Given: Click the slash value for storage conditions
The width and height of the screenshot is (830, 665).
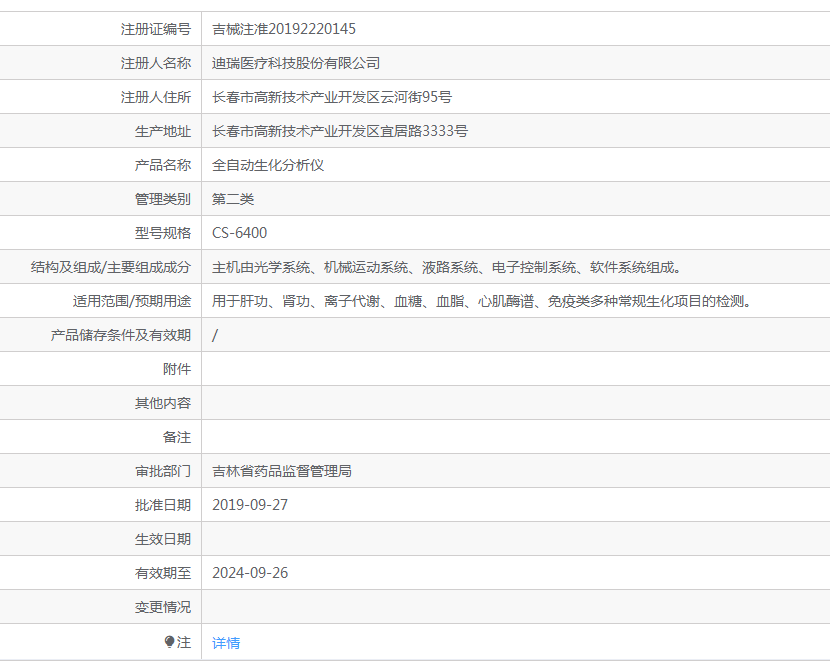Looking at the screenshot, I should [x=215, y=335].
